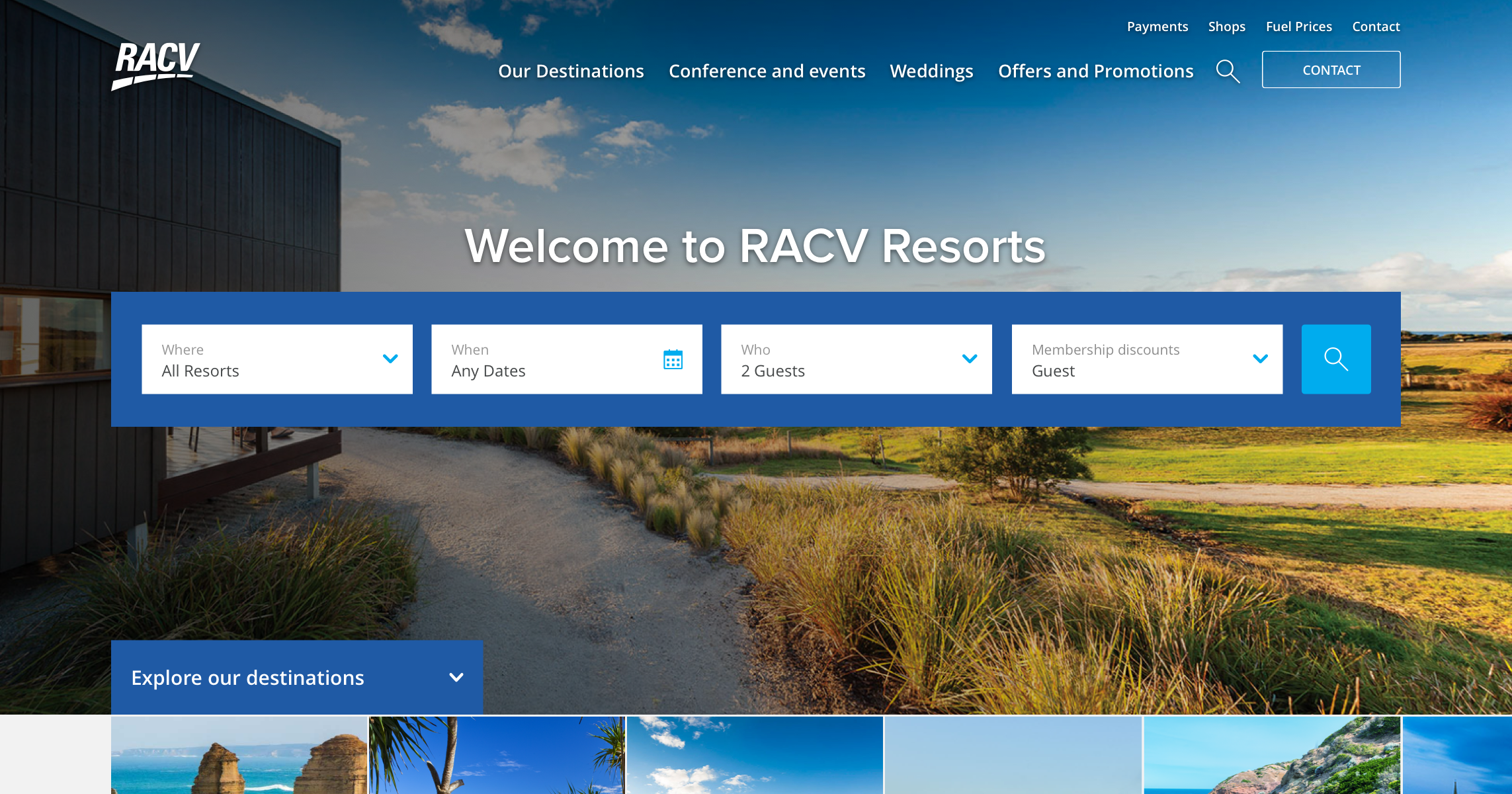Open Offers and Promotions menu

[x=1096, y=71]
